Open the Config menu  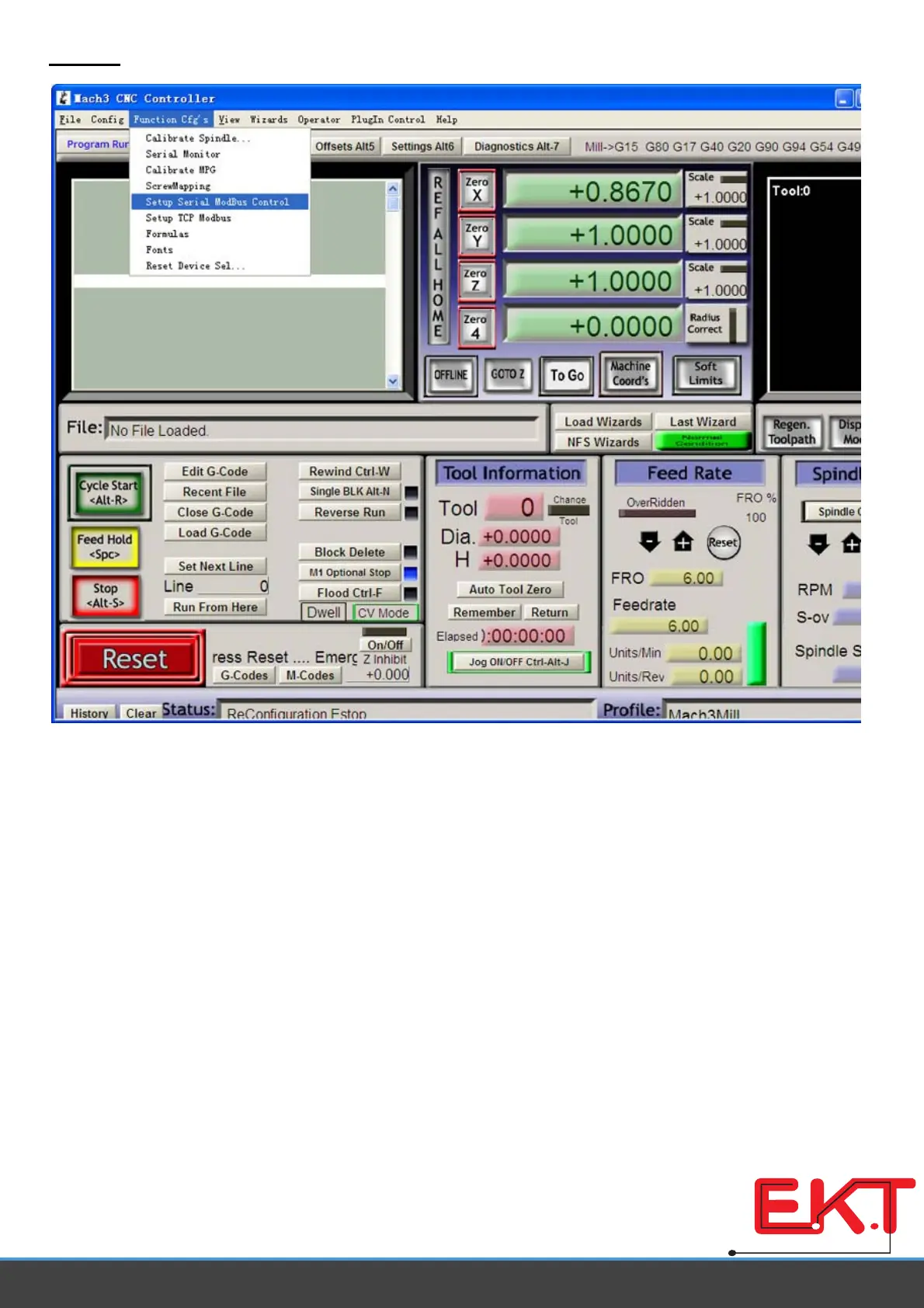click(x=107, y=120)
